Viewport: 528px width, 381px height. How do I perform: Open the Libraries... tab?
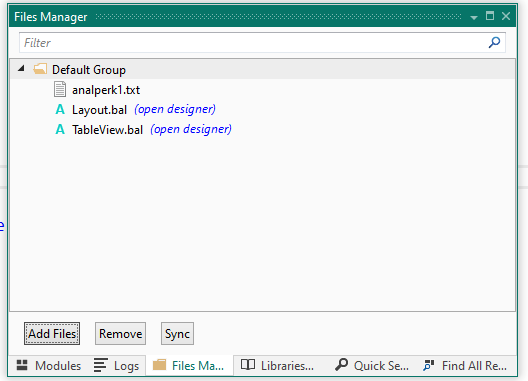coord(277,366)
